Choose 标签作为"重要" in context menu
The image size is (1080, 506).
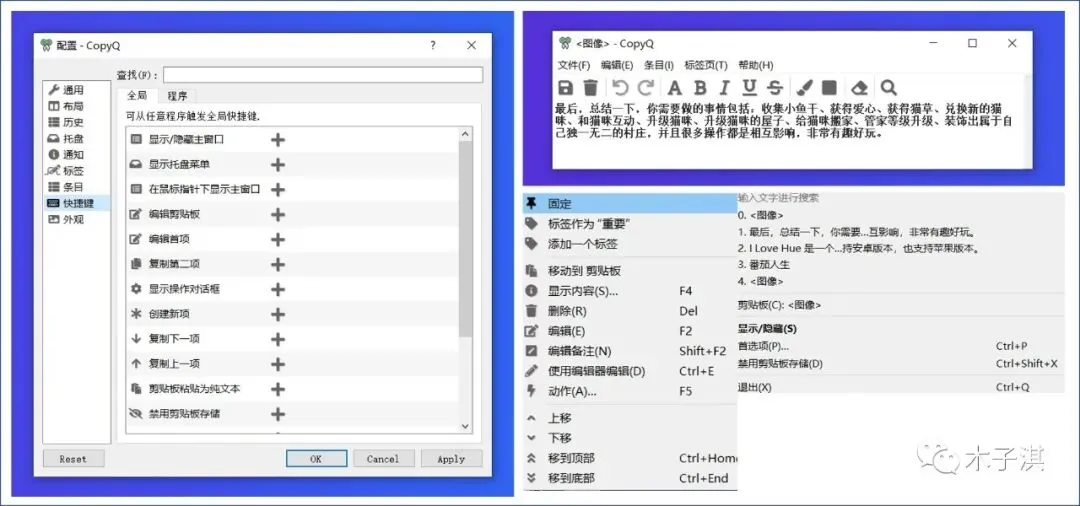pyautogui.click(x=630, y=224)
